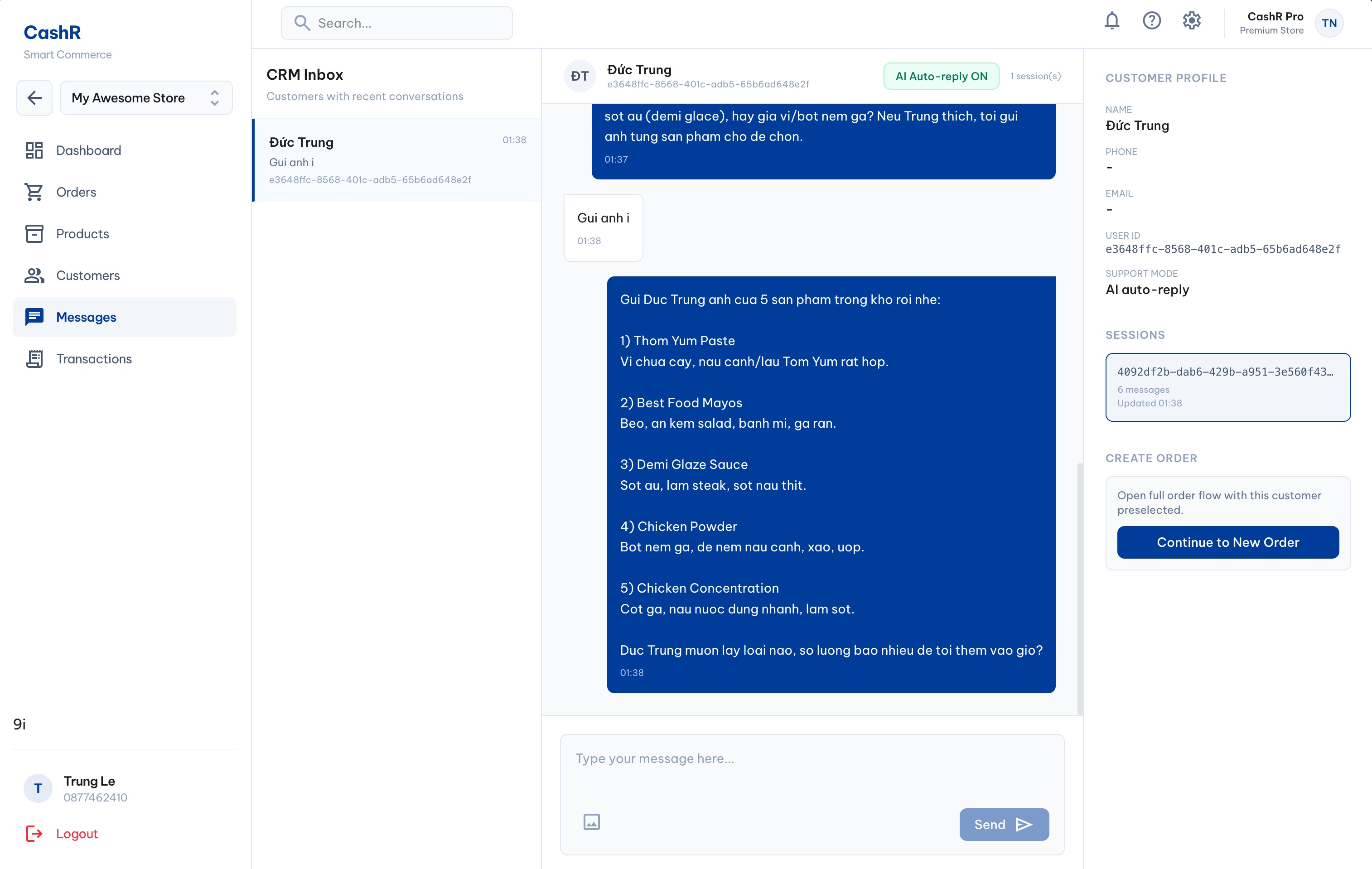Select session 4092df2b card in Sessions
1372x869 pixels.
[x=1227, y=387]
